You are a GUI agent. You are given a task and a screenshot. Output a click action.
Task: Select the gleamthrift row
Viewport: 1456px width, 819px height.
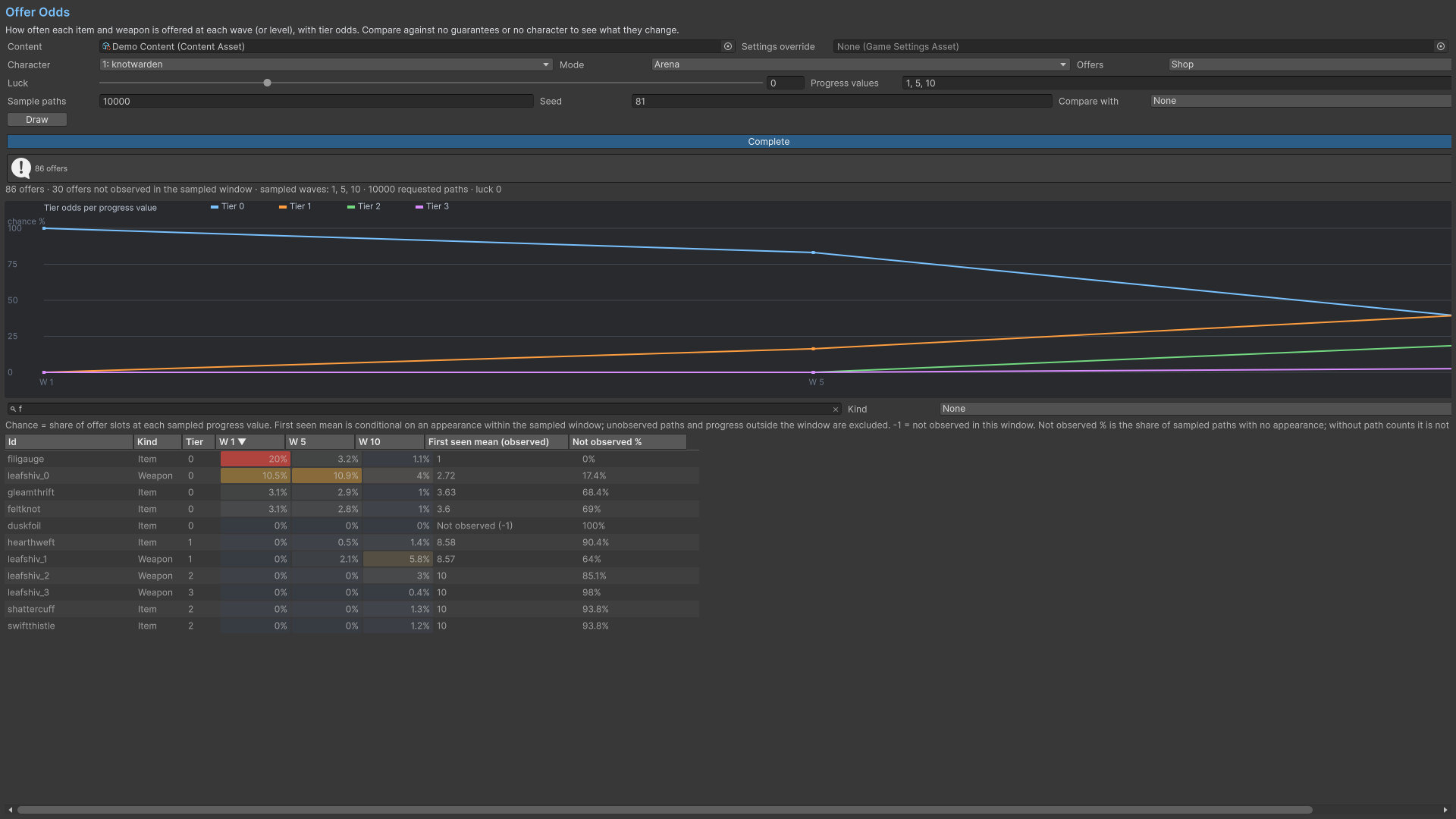tap(352, 492)
